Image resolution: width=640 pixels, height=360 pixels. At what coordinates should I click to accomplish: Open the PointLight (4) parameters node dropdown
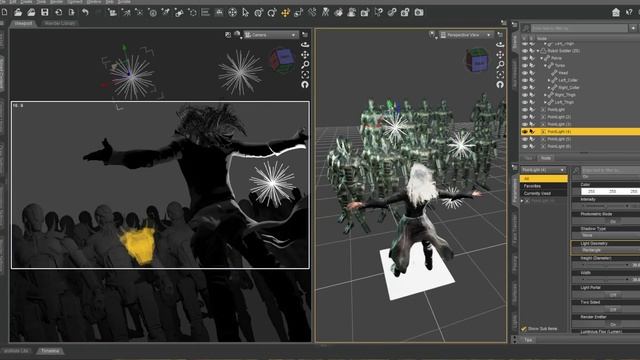[x=543, y=170]
